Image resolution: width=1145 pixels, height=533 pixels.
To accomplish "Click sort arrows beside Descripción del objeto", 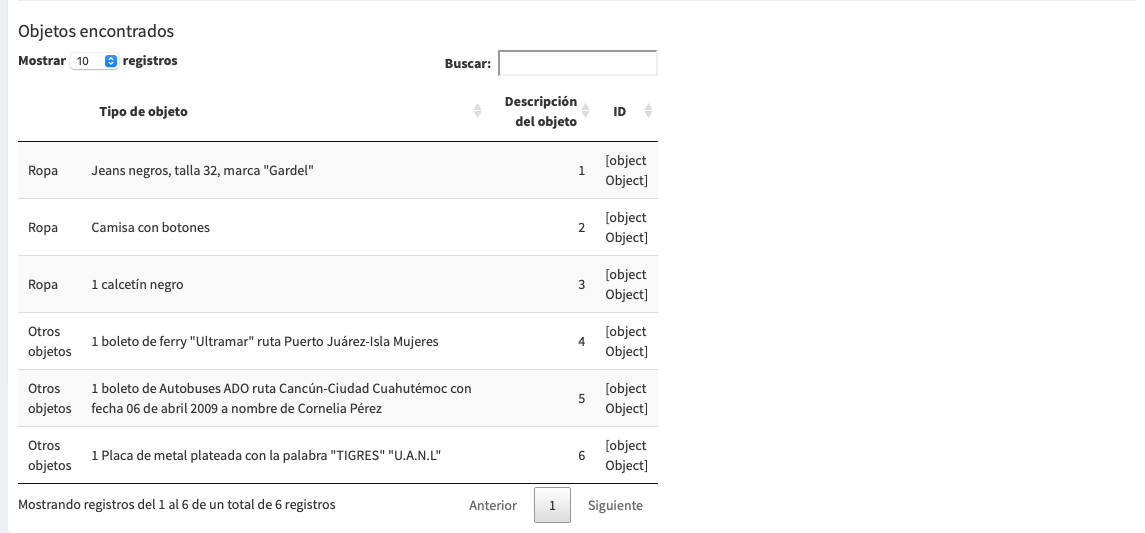I will tap(586, 112).
